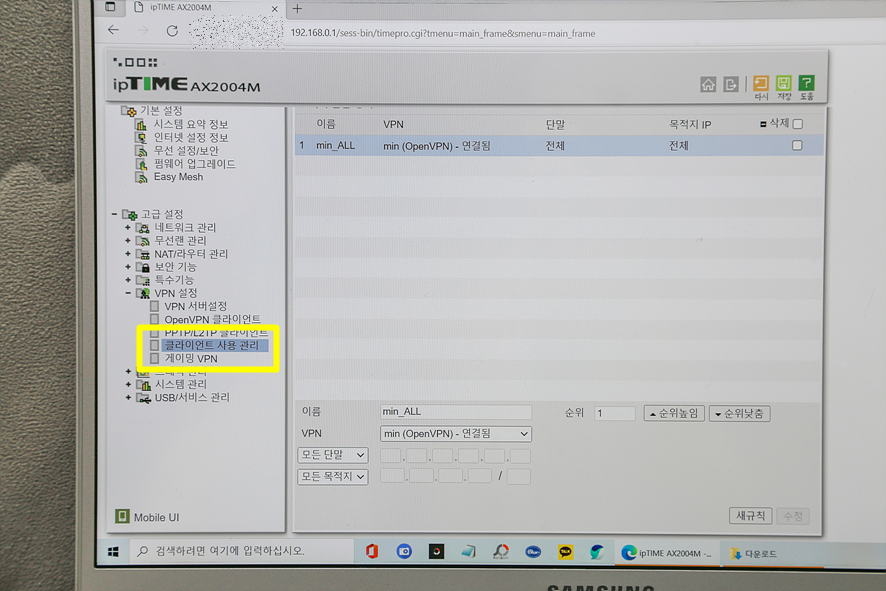This screenshot has width=886, height=591.
Task: Click the home icon in ipTIME header
Action: (708, 85)
